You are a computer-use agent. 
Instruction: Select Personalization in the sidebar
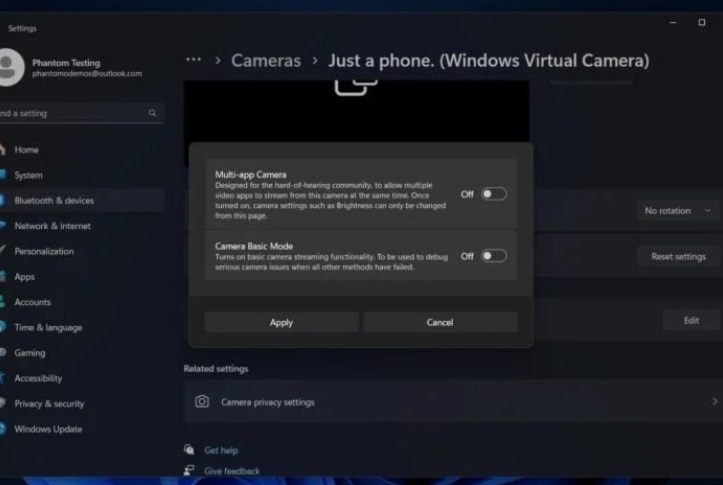click(82, 251)
